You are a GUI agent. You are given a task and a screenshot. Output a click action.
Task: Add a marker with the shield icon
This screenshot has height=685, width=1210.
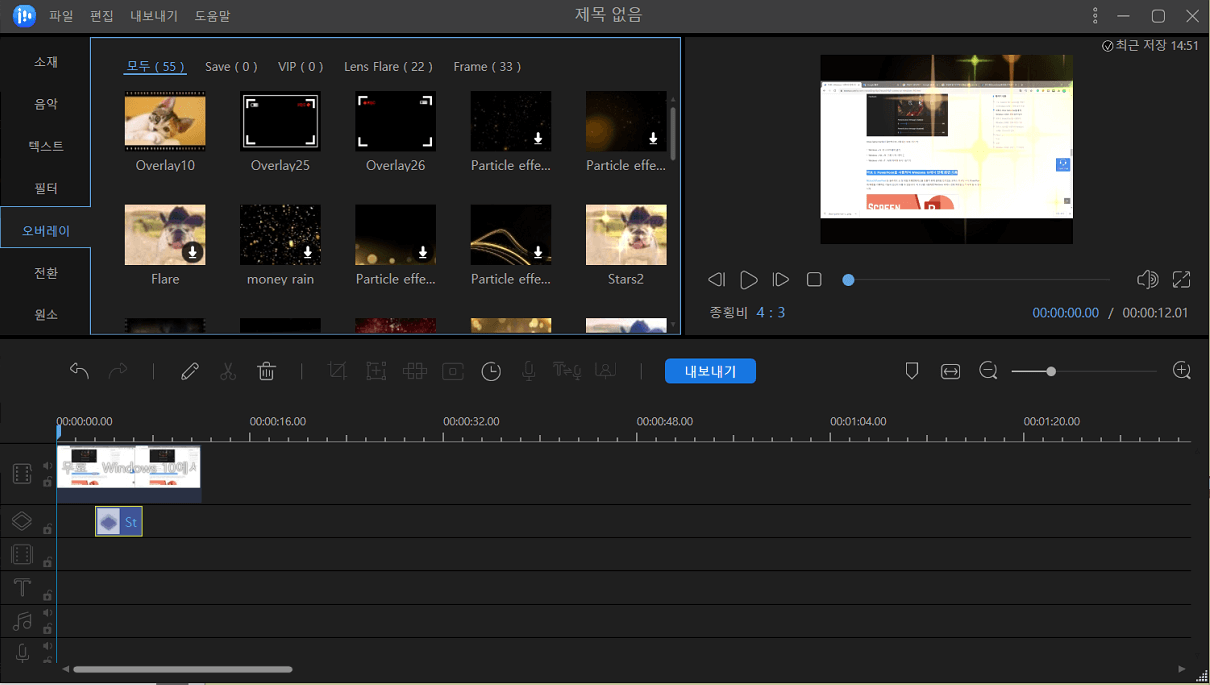click(912, 371)
